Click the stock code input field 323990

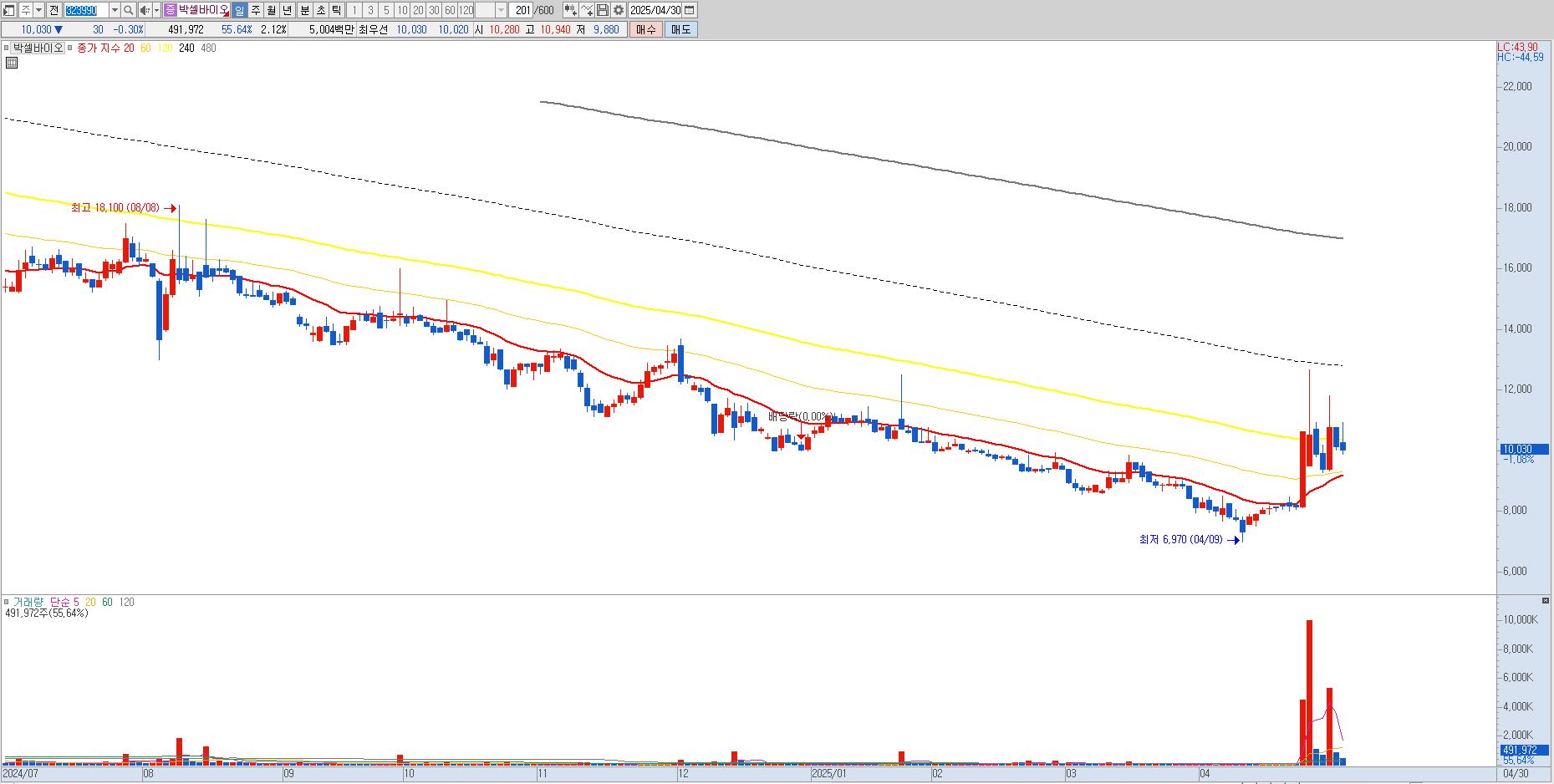pos(86,10)
